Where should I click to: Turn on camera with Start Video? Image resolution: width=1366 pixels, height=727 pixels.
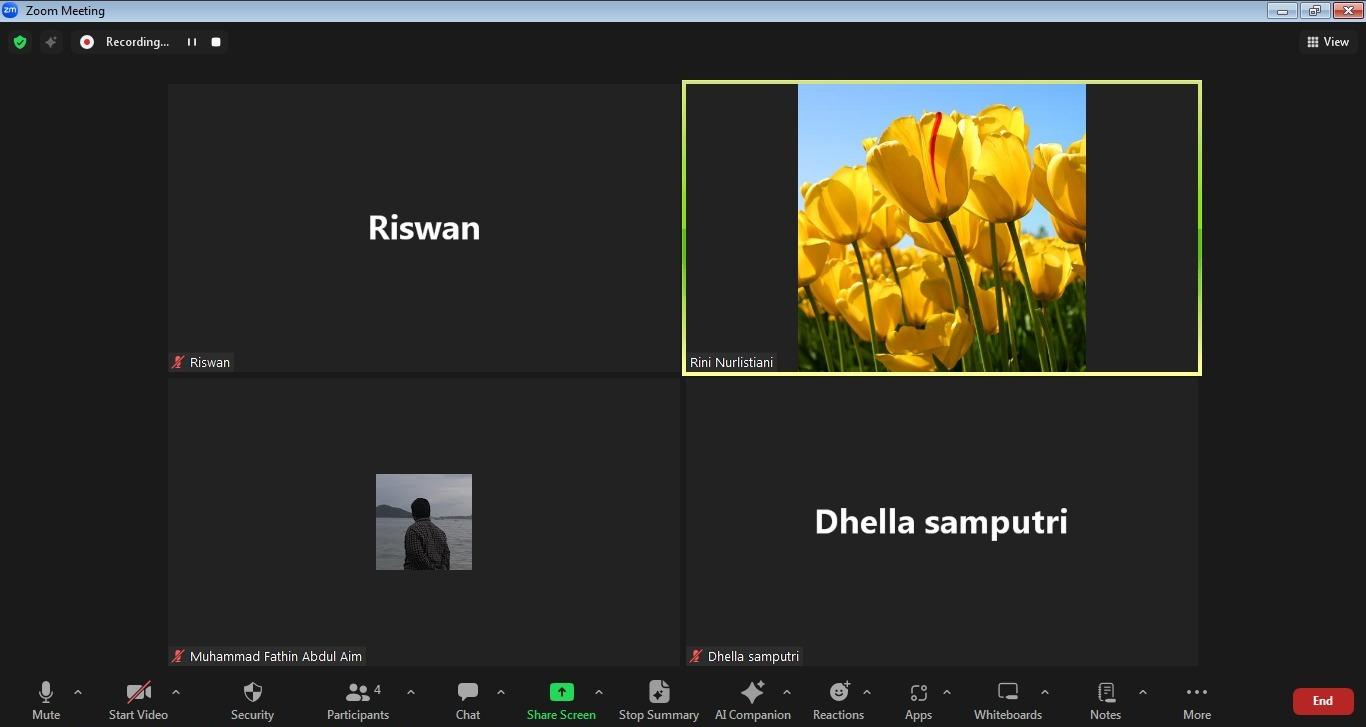click(x=138, y=700)
